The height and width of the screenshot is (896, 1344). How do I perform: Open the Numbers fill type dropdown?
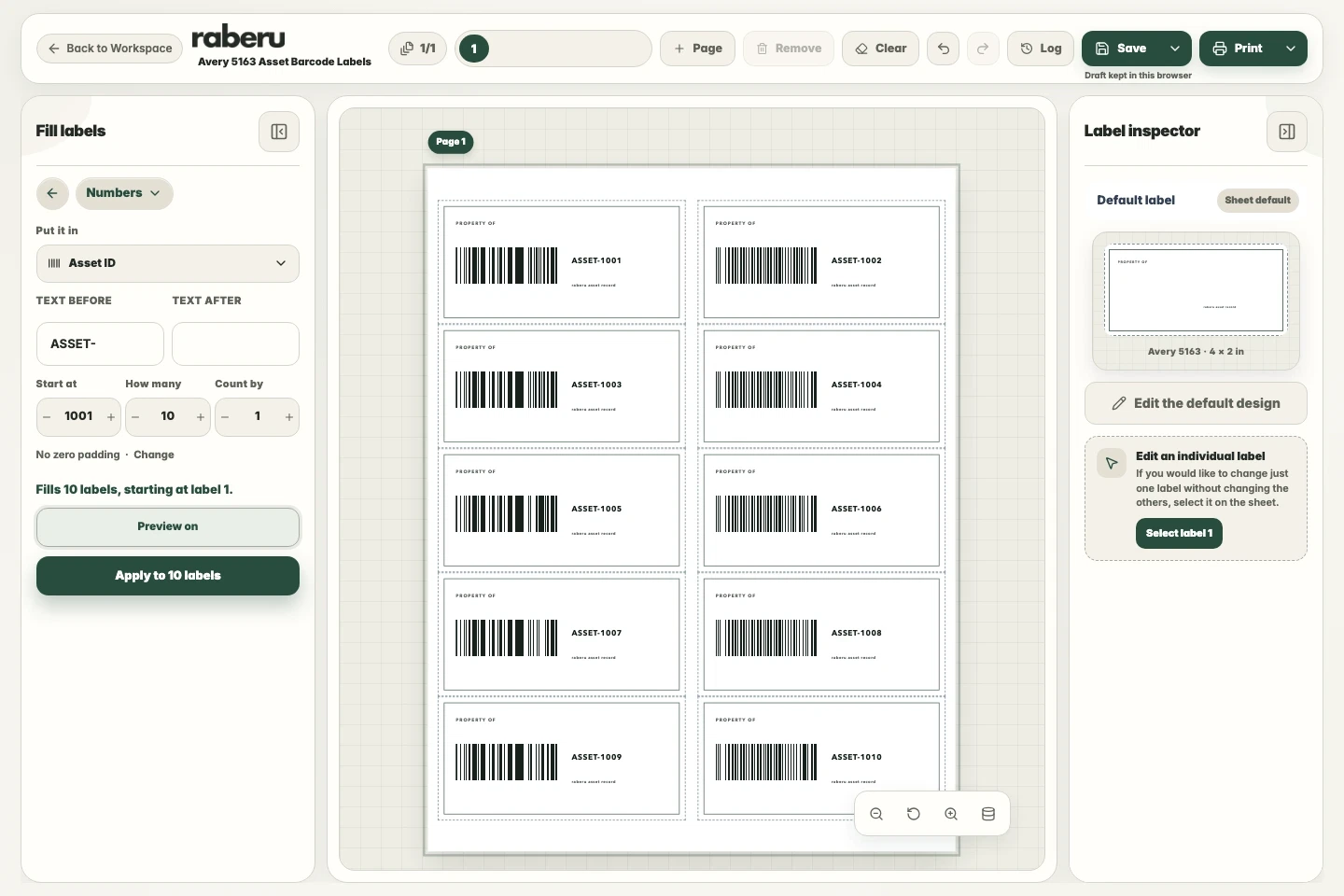[x=124, y=193]
